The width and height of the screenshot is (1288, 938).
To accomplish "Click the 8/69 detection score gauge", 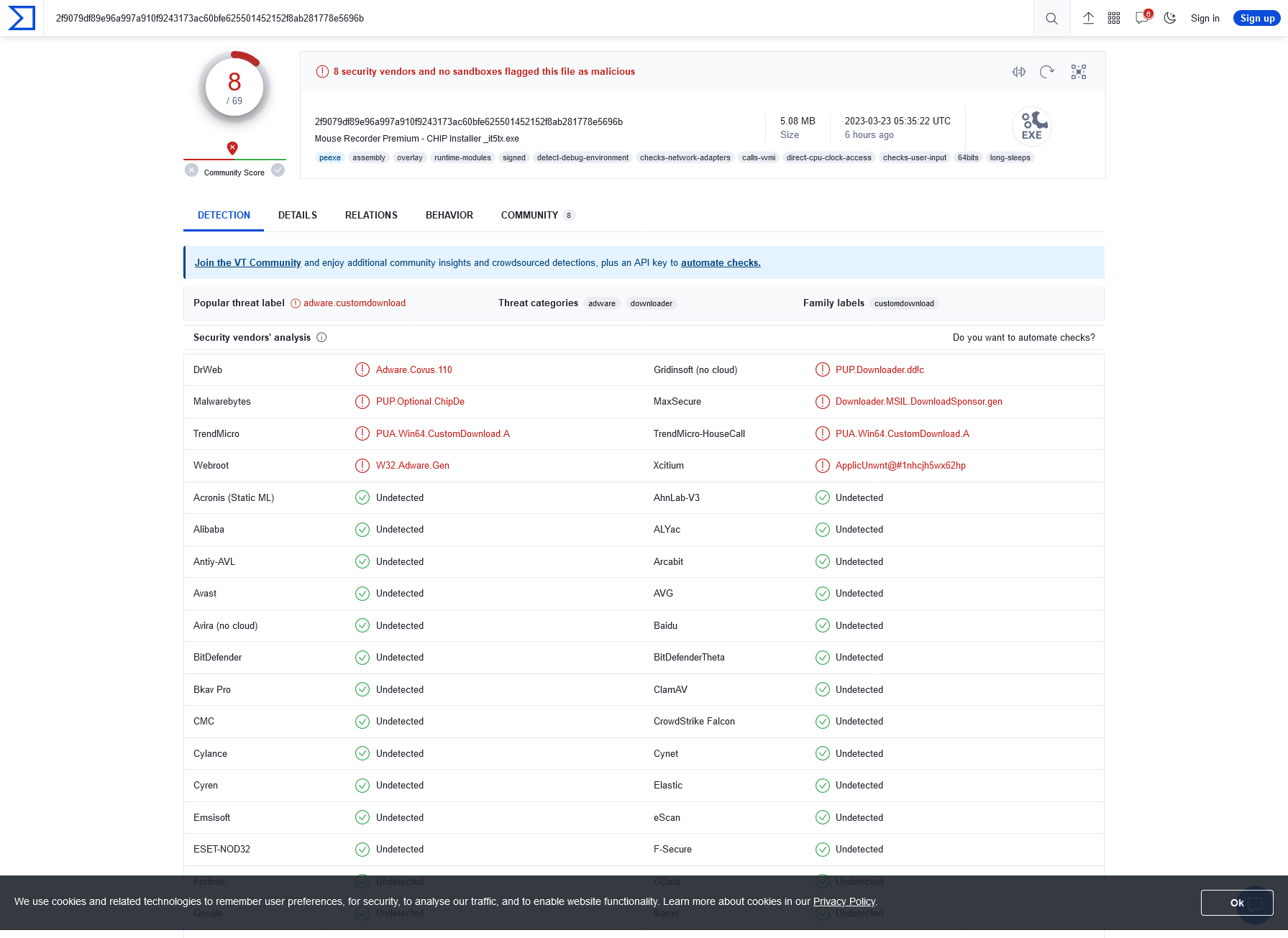I will click(234, 88).
